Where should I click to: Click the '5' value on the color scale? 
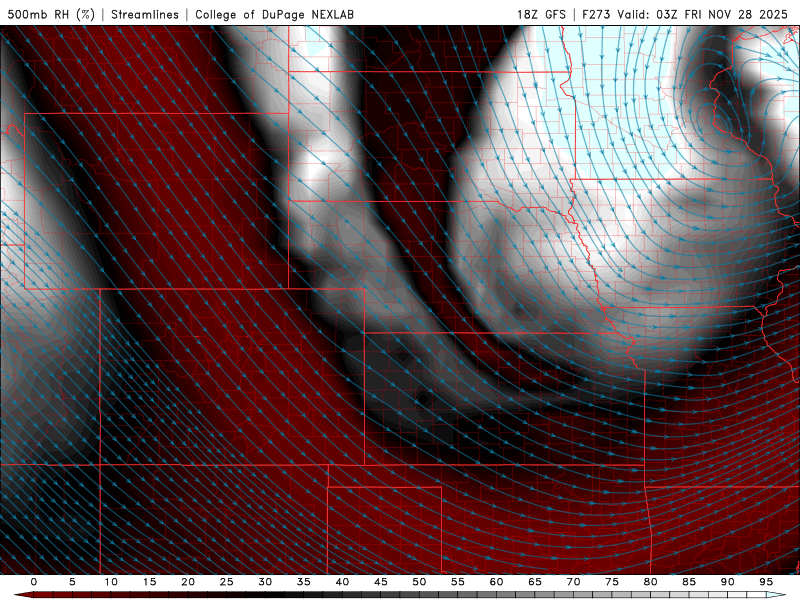[x=72, y=582]
